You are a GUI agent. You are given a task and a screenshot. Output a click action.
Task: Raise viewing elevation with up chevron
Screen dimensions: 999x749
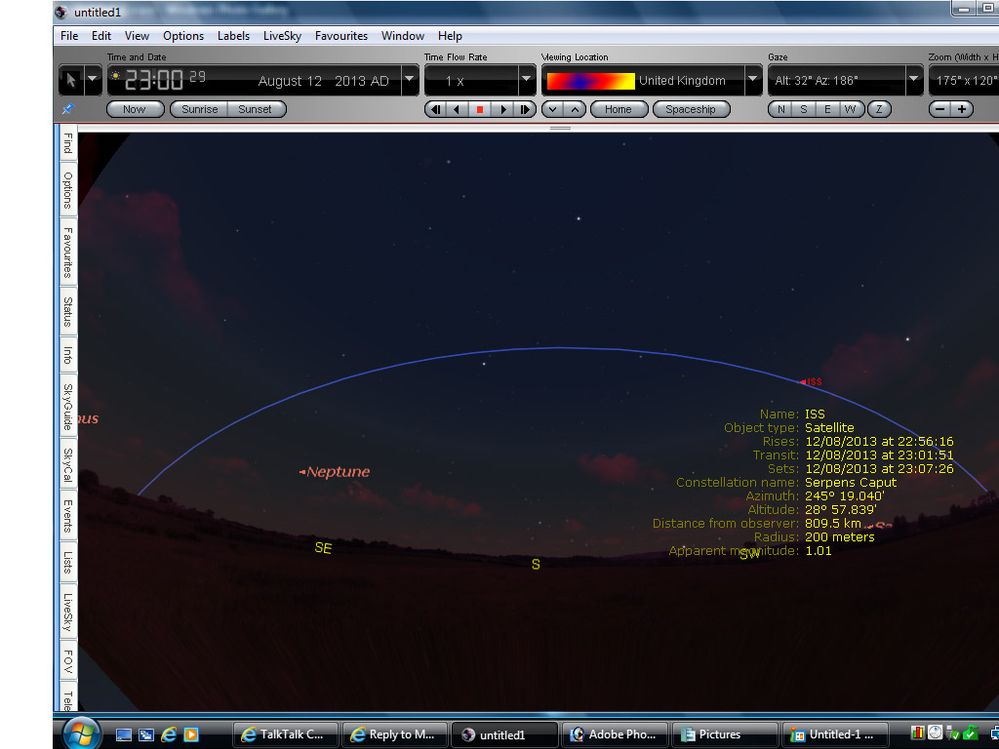pyautogui.click(x=575, y=110)
